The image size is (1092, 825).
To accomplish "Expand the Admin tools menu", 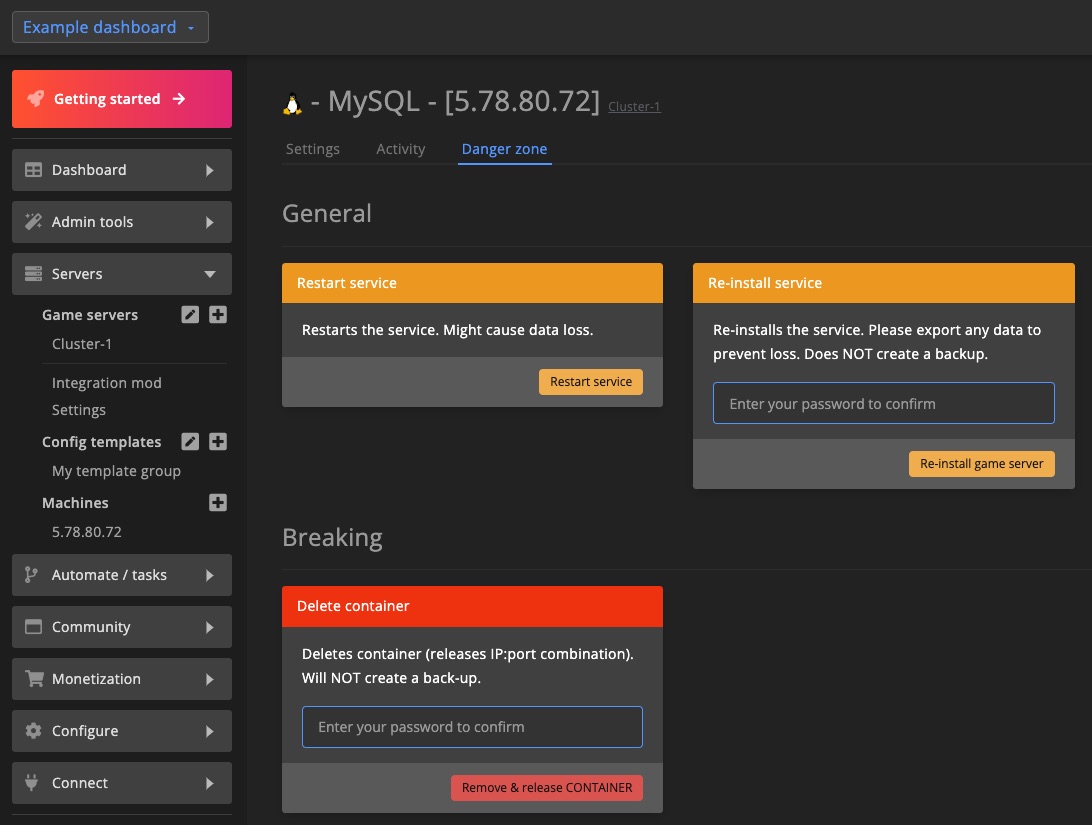I will click(x=122, y=222).
